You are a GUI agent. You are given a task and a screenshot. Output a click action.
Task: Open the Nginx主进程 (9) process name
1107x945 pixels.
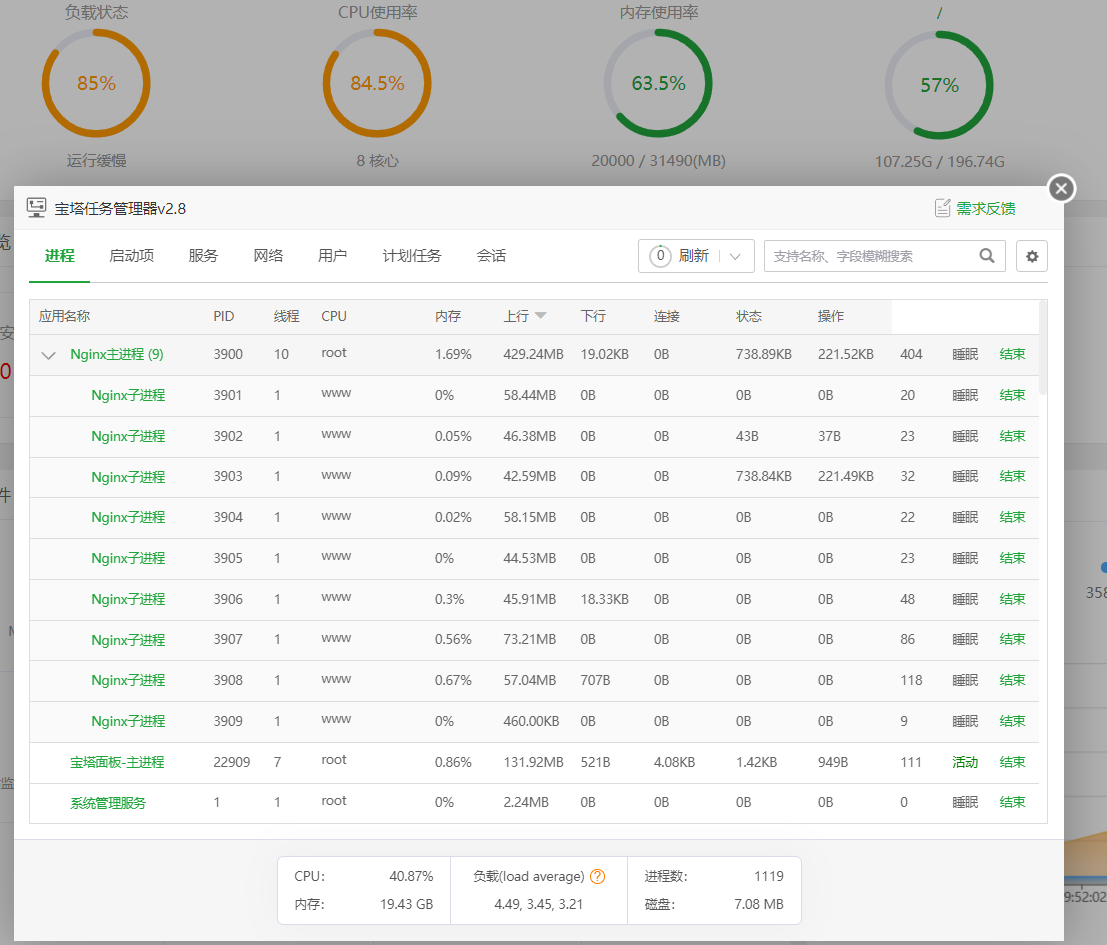116,354
